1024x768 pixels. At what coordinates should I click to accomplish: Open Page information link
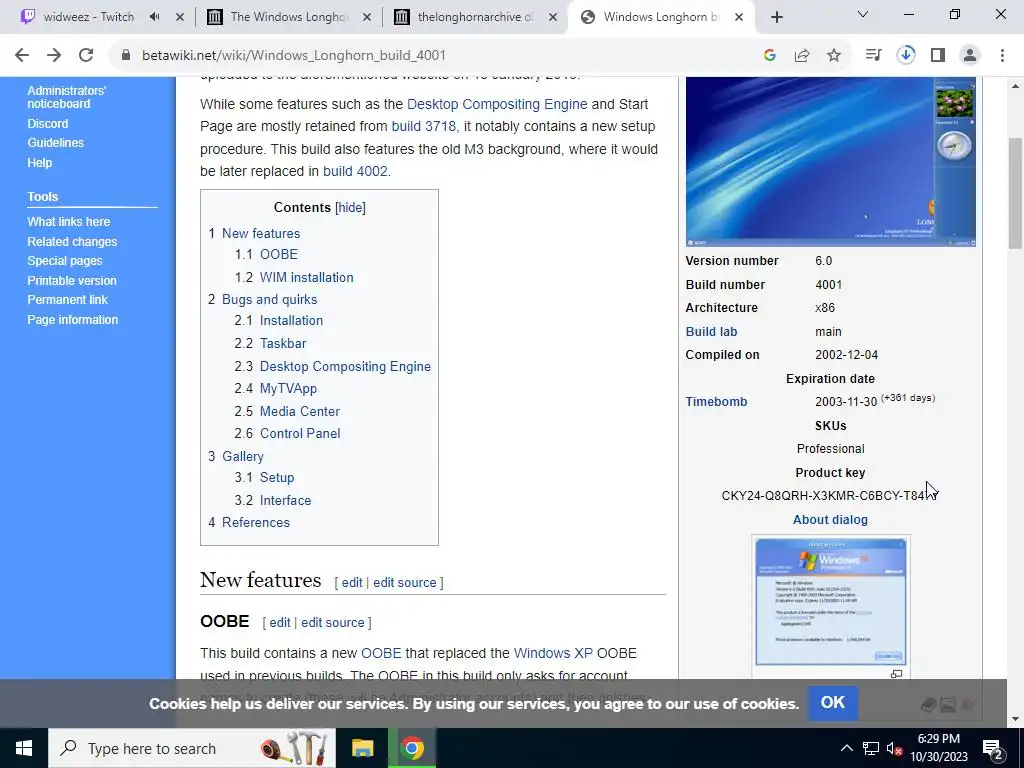click(x=72, y=320)
